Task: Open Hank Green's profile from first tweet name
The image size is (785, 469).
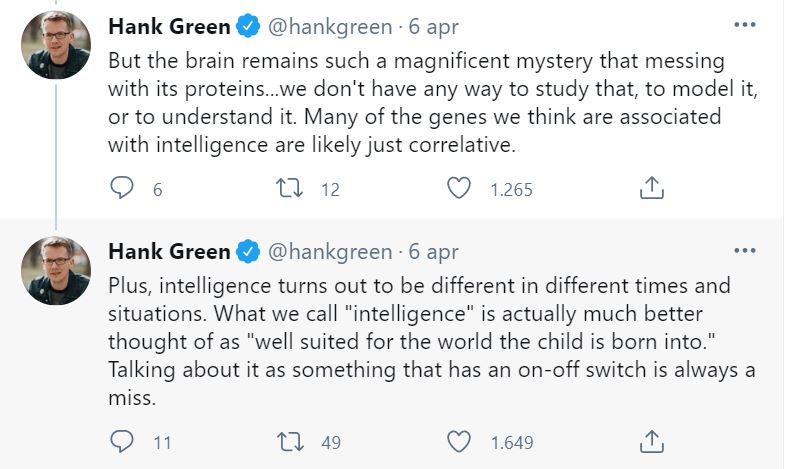Action: pyautogui.click(x=168, y=24)
